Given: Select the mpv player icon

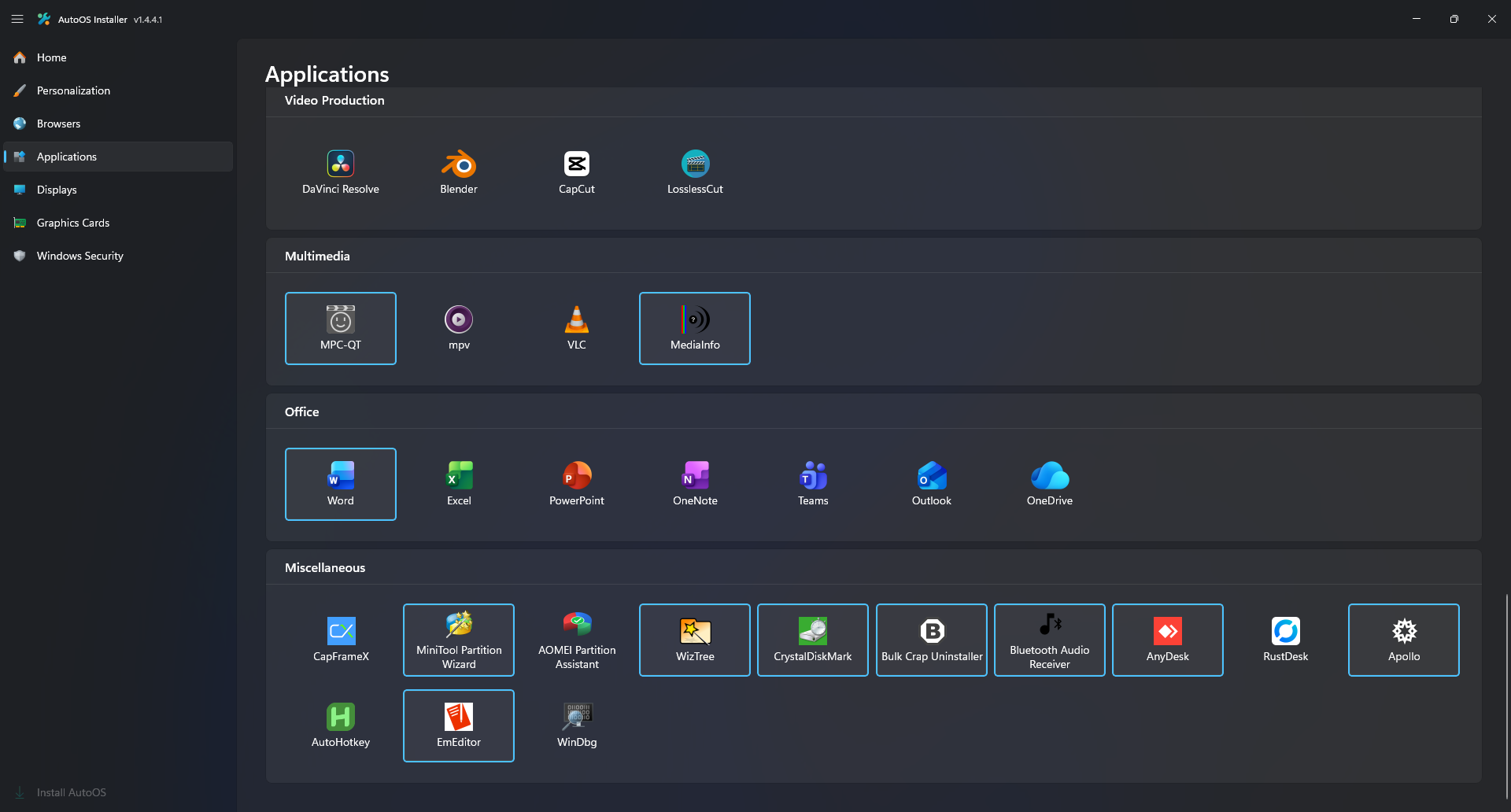Looking at the screenshot, I should coord(459,319).
